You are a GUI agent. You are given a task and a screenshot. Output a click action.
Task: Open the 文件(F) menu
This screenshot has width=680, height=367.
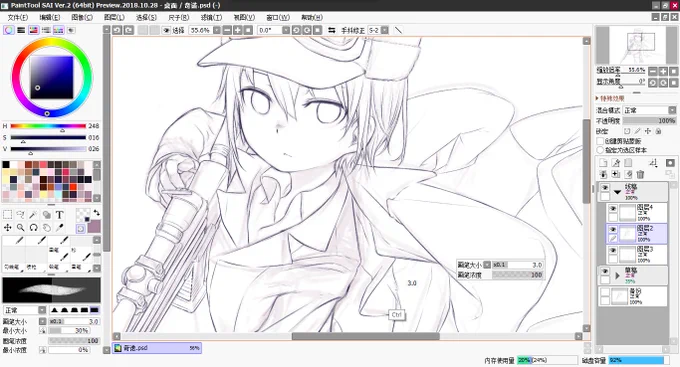17,17
